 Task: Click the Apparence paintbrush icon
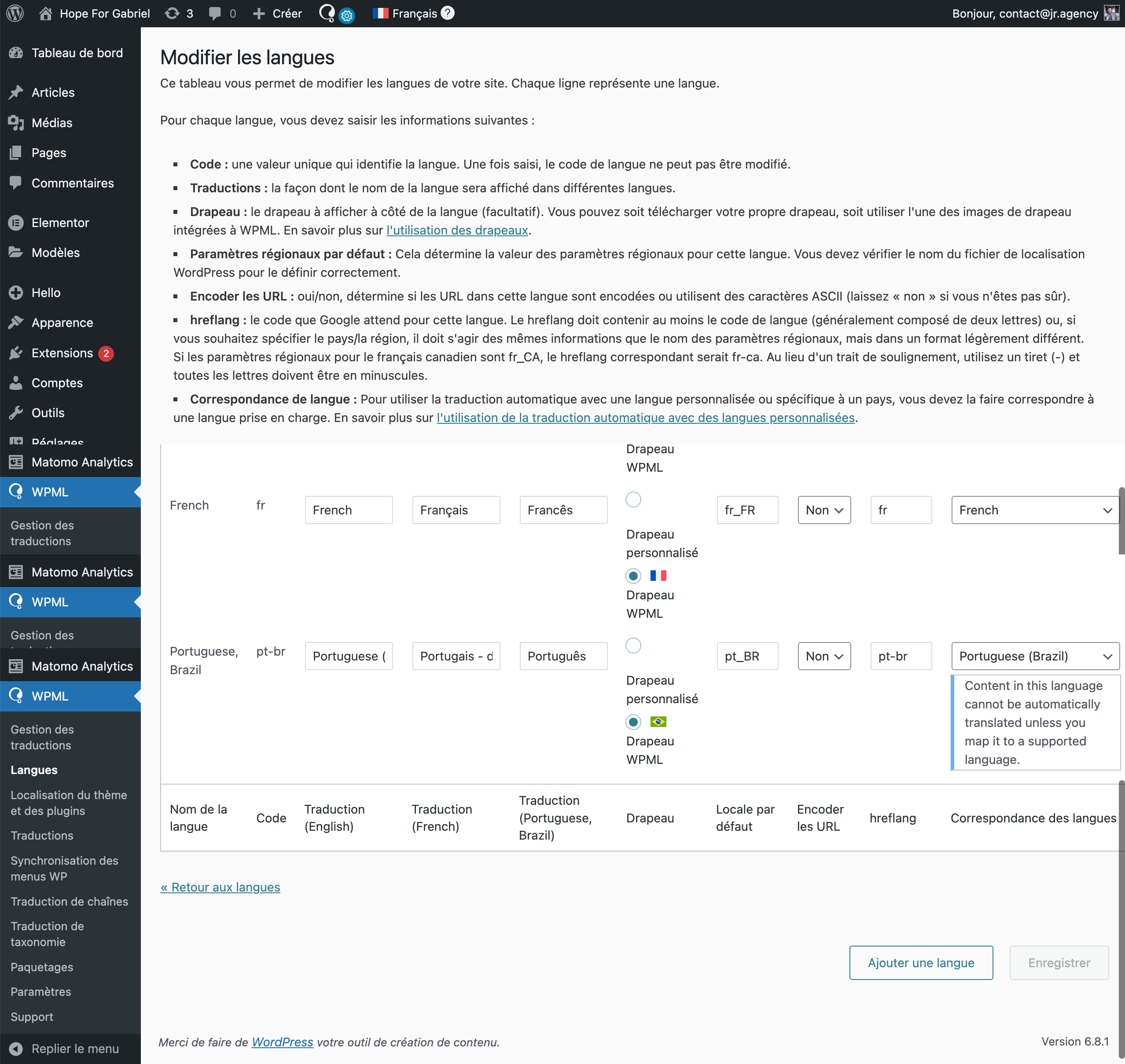pos(16,322)
